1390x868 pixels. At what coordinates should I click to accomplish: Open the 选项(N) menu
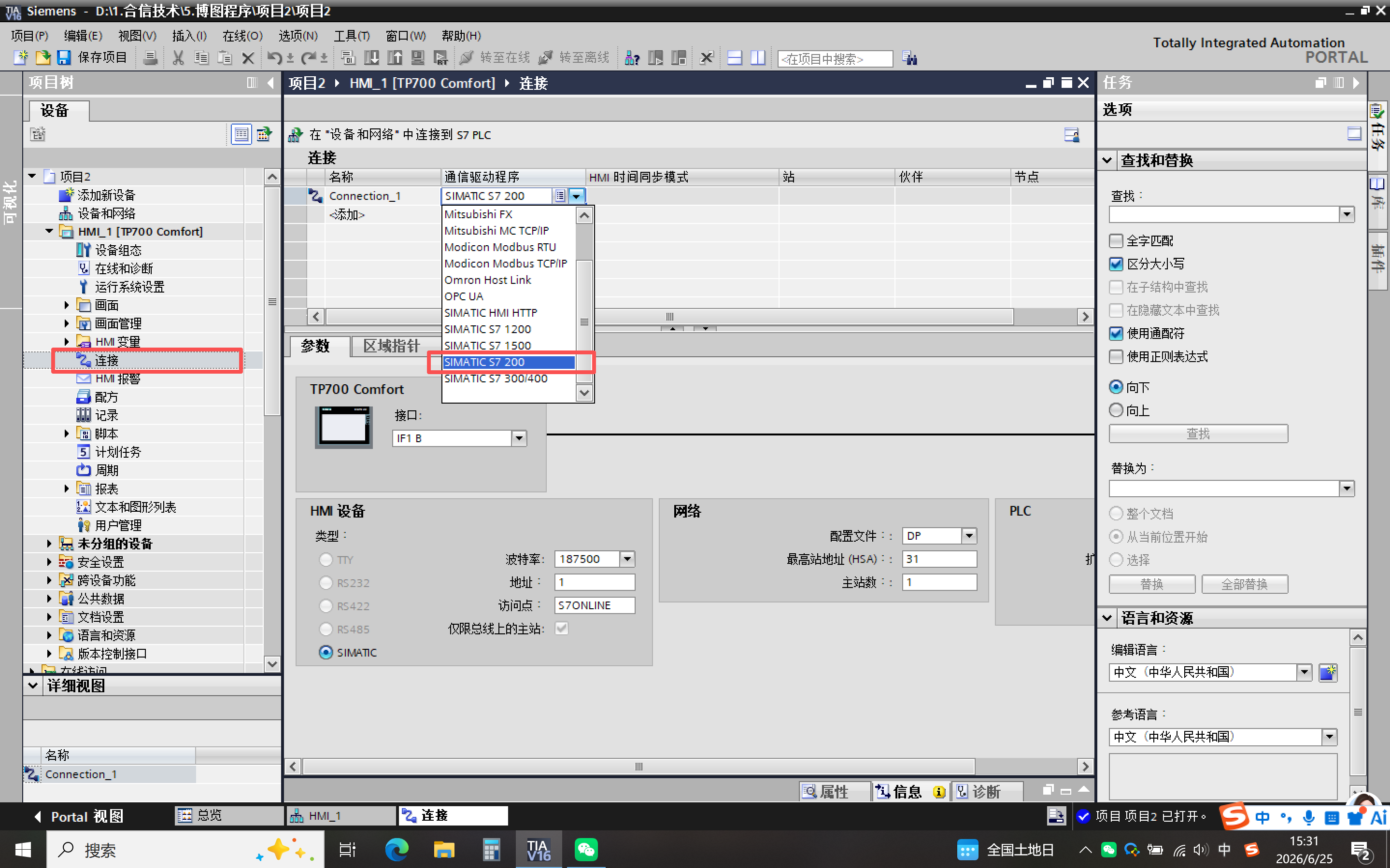tap(298, 36)
